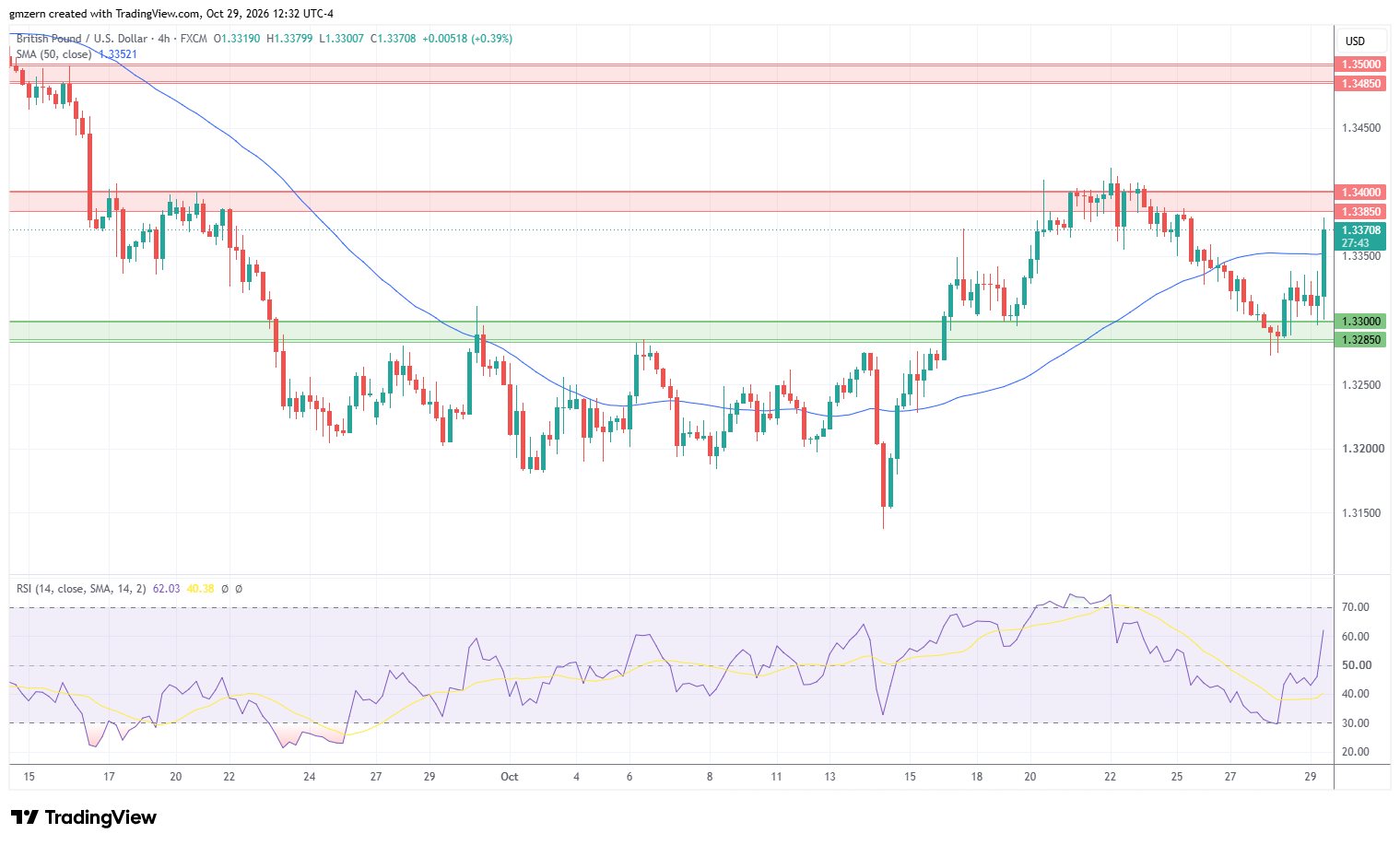The width and height of the screenshot is (1400, 845).
Task: Click the 1.34000 resistance price label
Action: click(x=1360, y=193)
